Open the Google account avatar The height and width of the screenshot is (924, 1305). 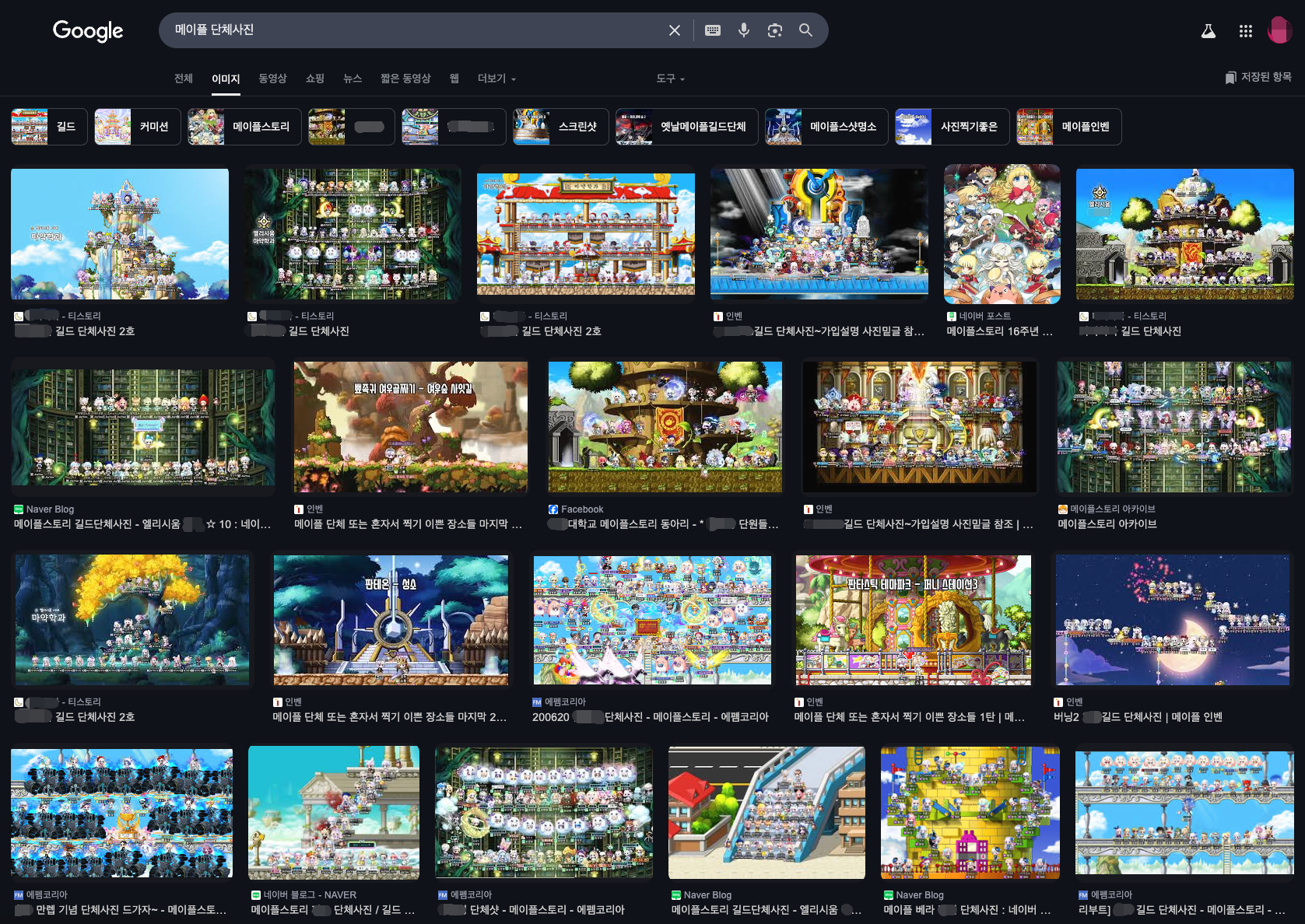[1280, 30]
